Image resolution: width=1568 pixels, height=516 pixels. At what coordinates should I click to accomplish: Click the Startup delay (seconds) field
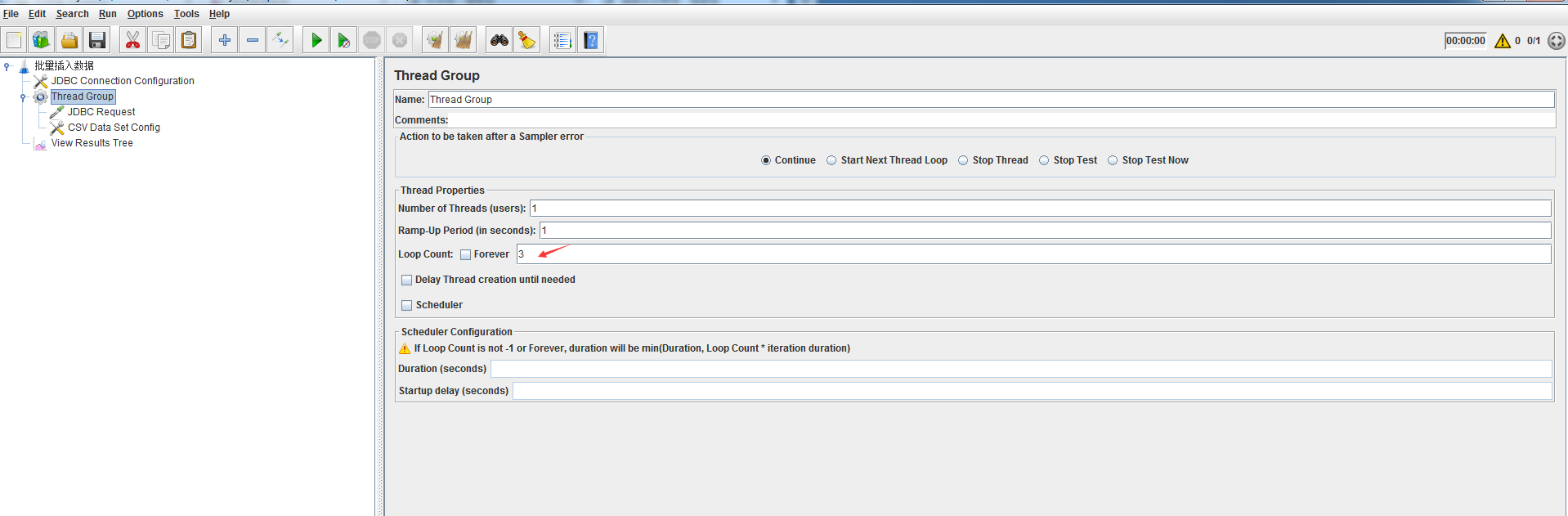point(1032,391)
